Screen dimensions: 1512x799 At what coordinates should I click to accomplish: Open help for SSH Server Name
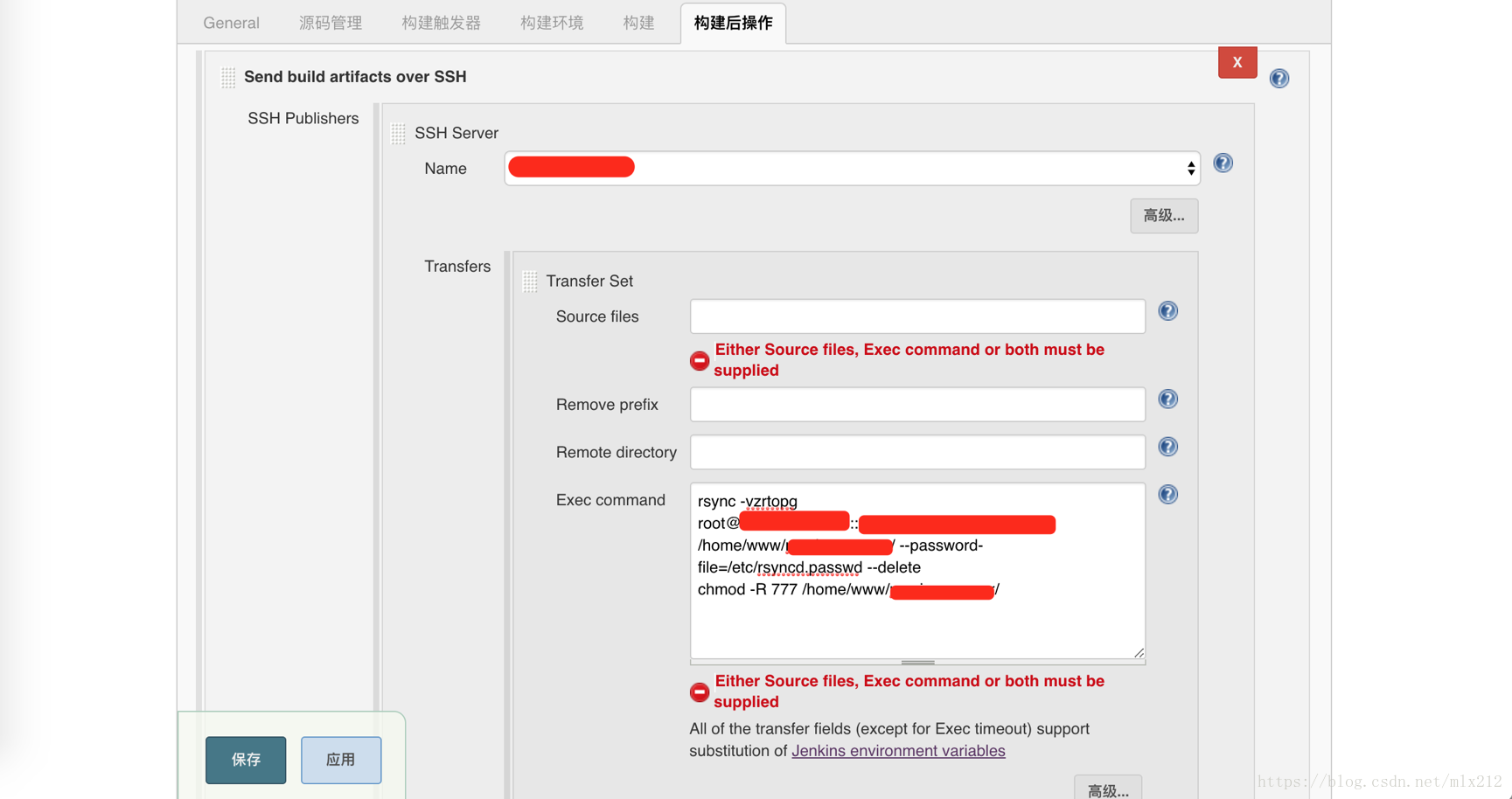[1223, 163]
